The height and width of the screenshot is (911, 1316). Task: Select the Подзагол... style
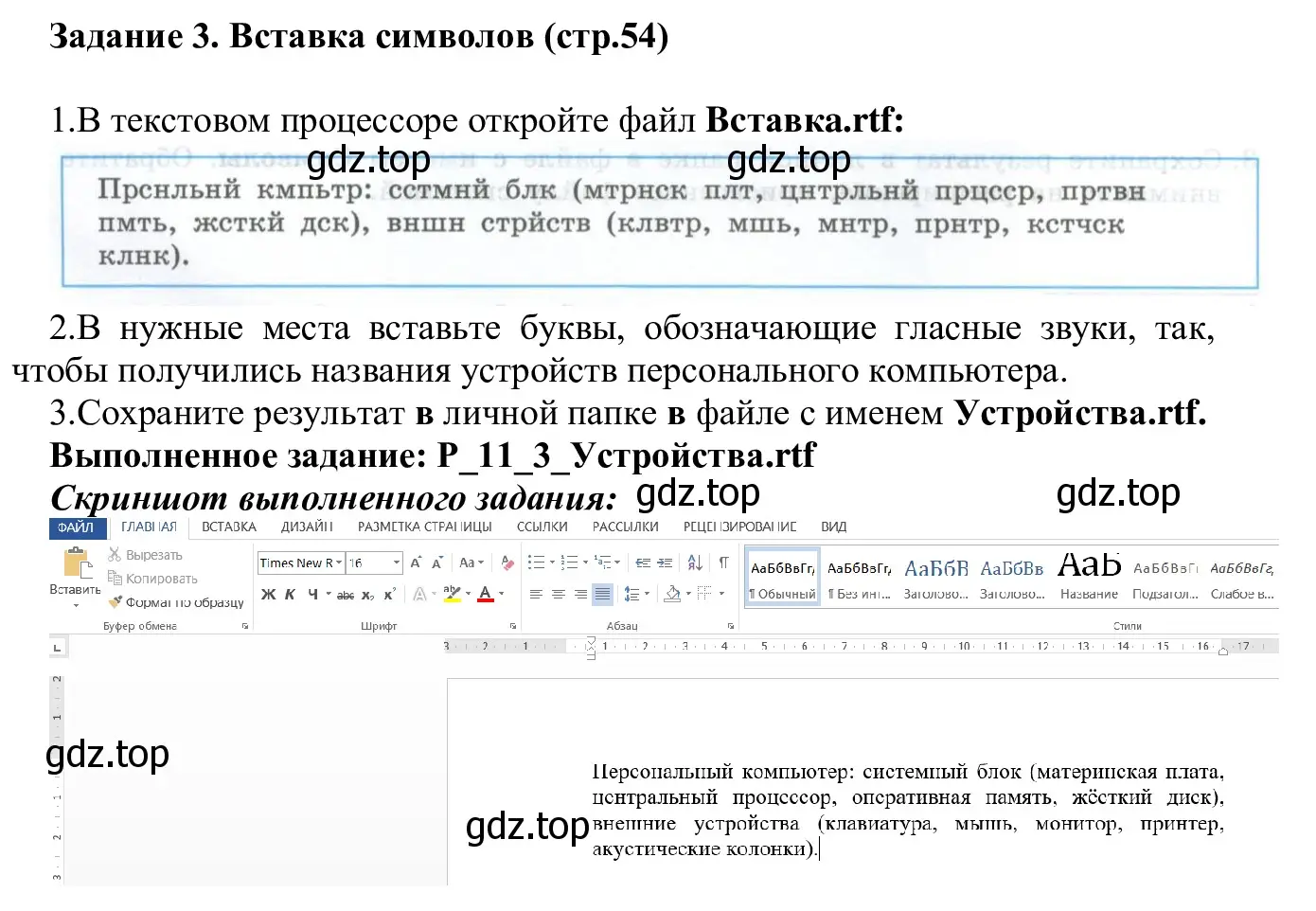pyautogui.click(x=1165, y=578)
